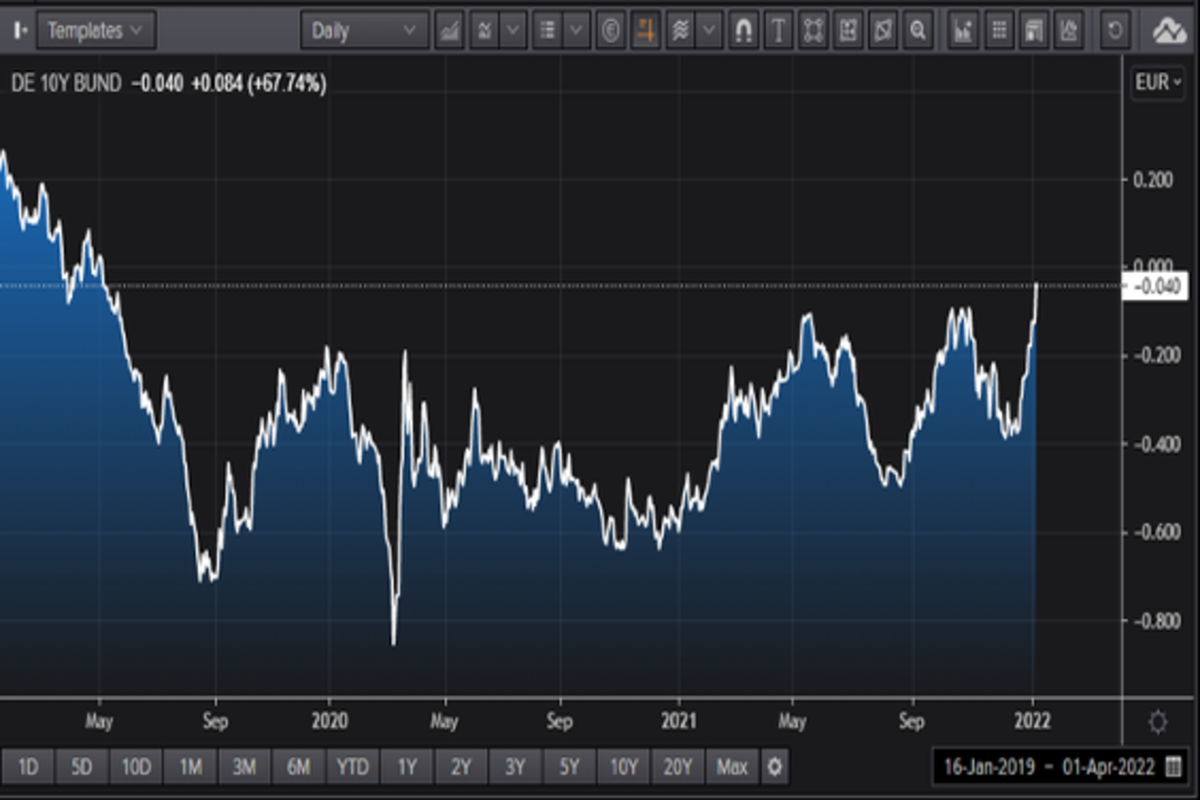
Task: Open the Templates dropdown
Action: click(96, 31)
